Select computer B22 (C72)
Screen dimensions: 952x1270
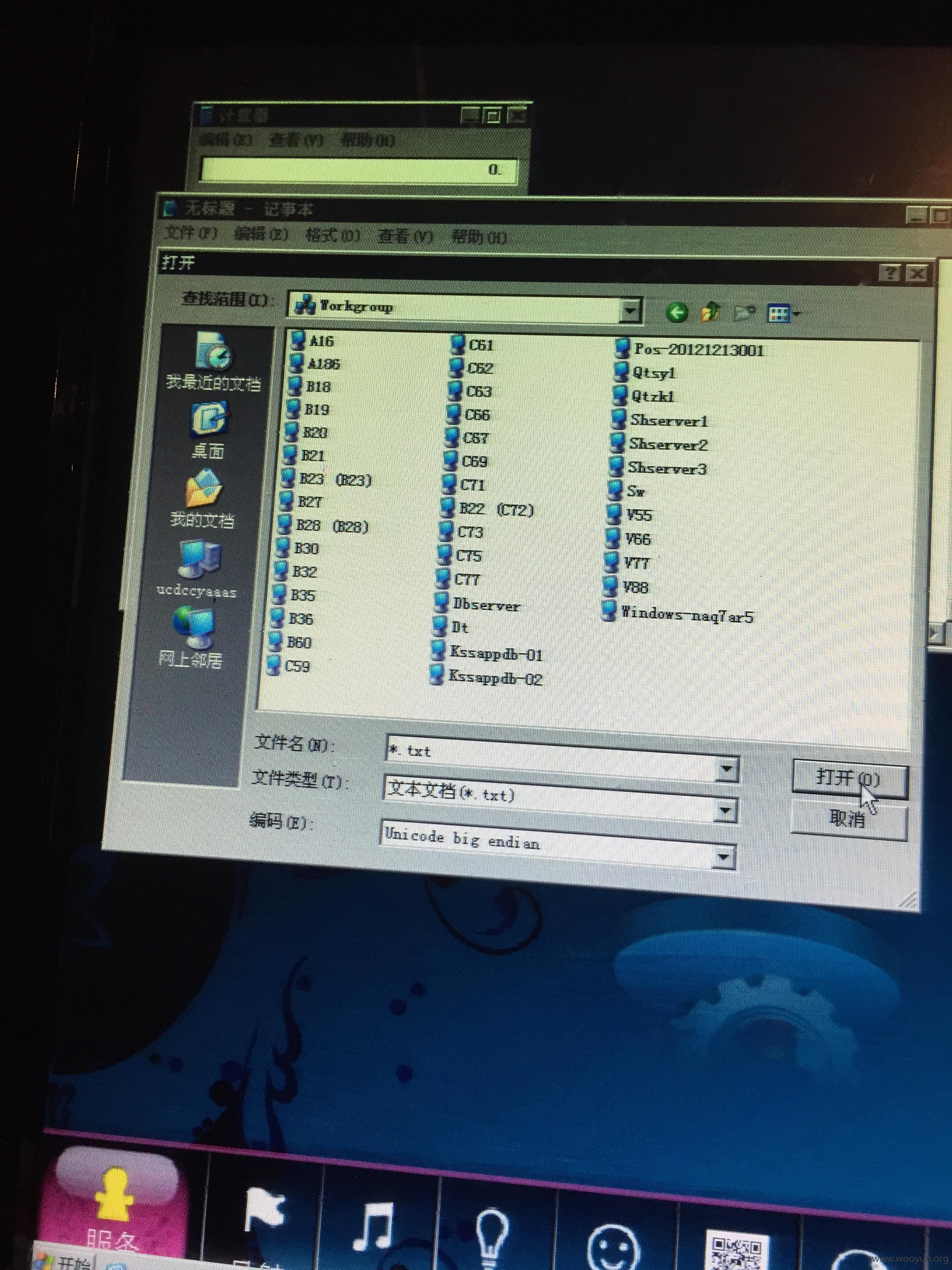[x=488, y=509]
